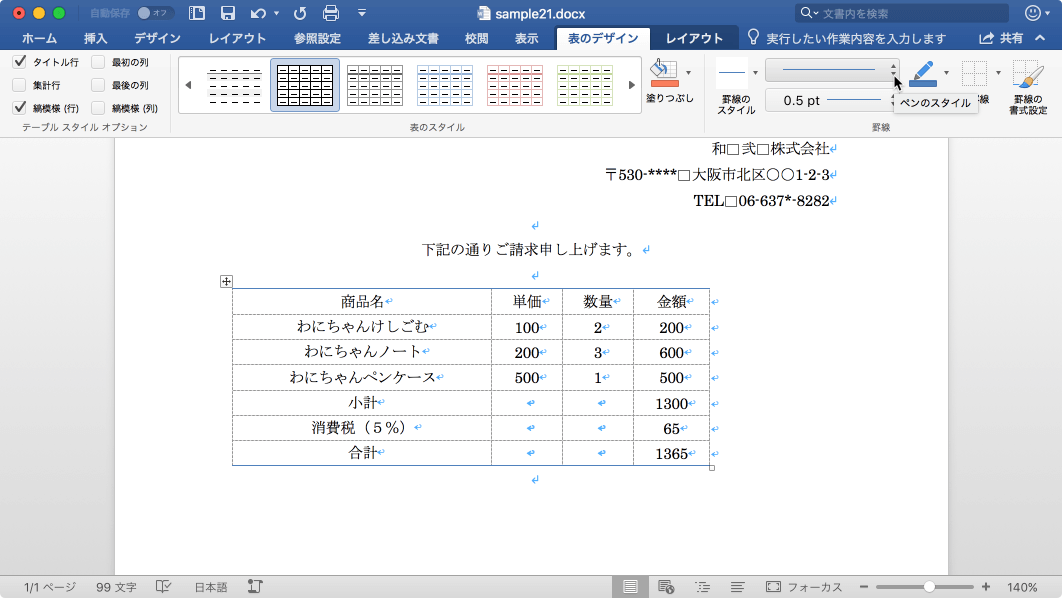The width and height of the screenshot is (1062, 598).
Task: Click the table move handle icon
Action: 226,281
